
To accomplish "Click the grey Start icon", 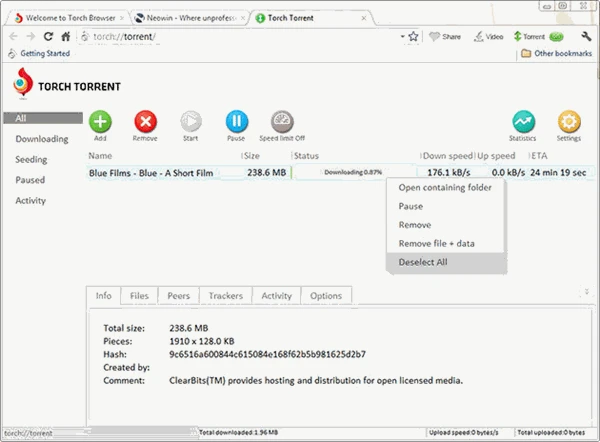I will coord(191,122).
